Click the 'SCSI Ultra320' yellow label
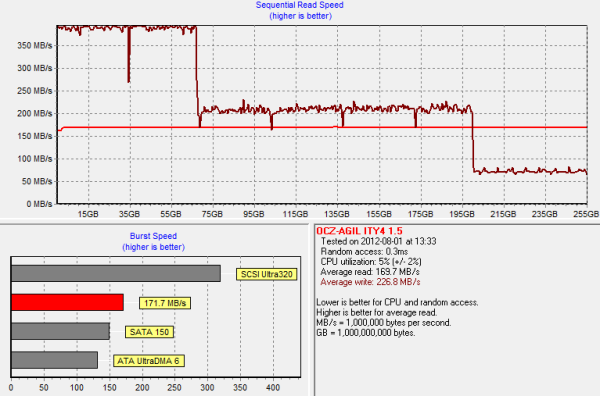Image resolution: width=600 pixels, height=396 pixels. click(x=267, y=274)
